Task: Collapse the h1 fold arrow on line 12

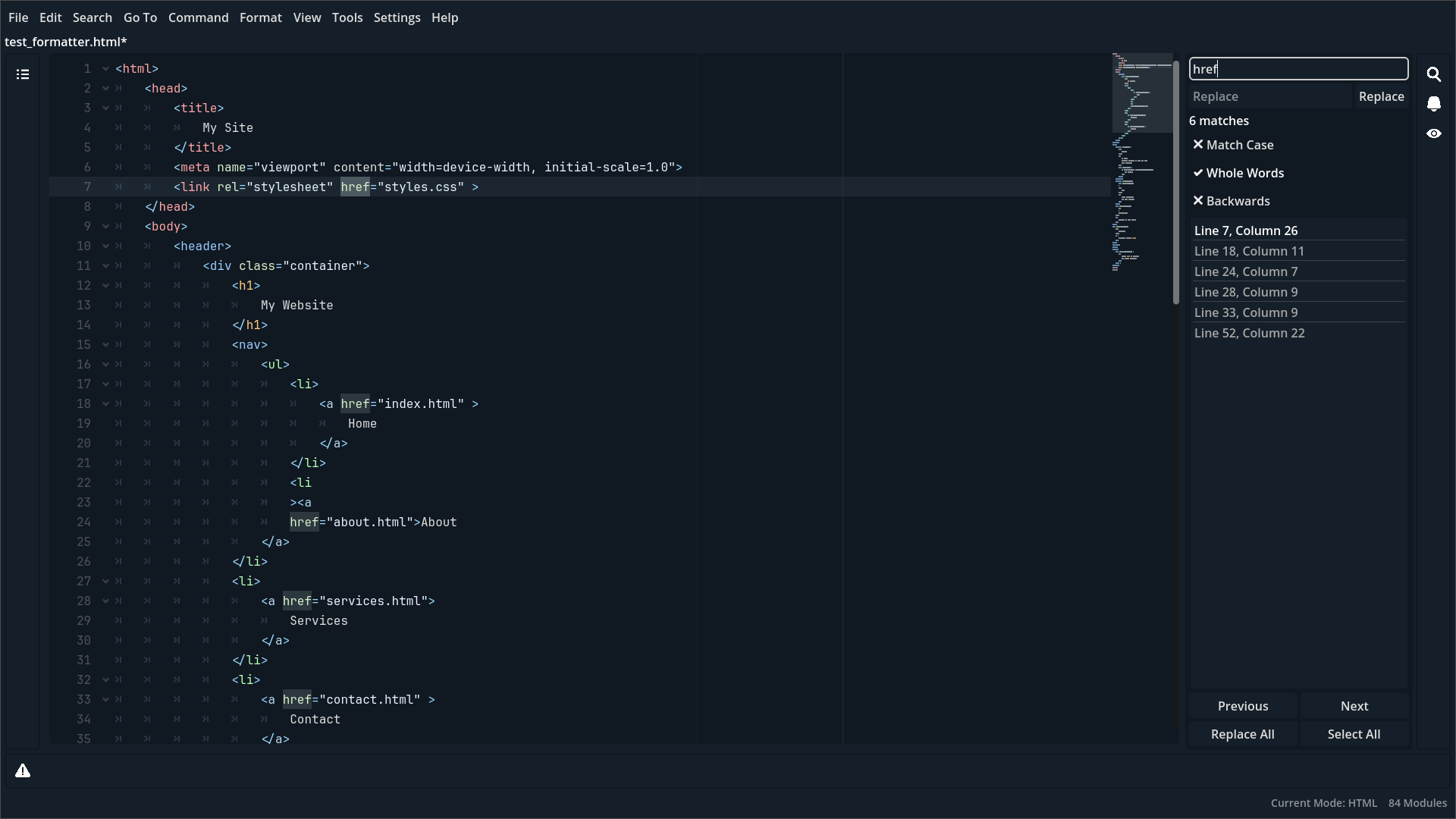Action: tap(105, 285)
